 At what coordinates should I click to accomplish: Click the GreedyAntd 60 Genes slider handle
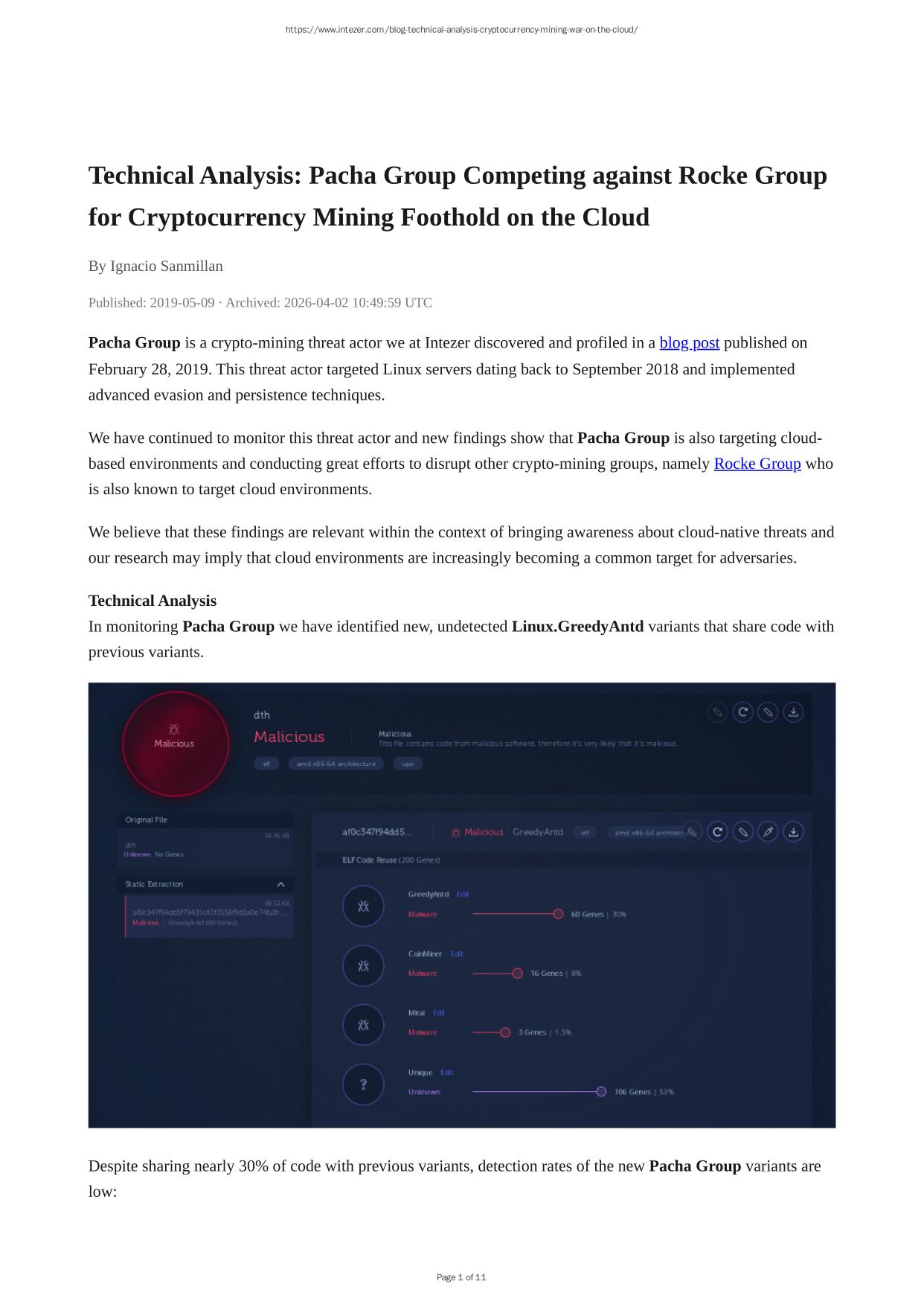pyautogui.click(x=559, y=914)
